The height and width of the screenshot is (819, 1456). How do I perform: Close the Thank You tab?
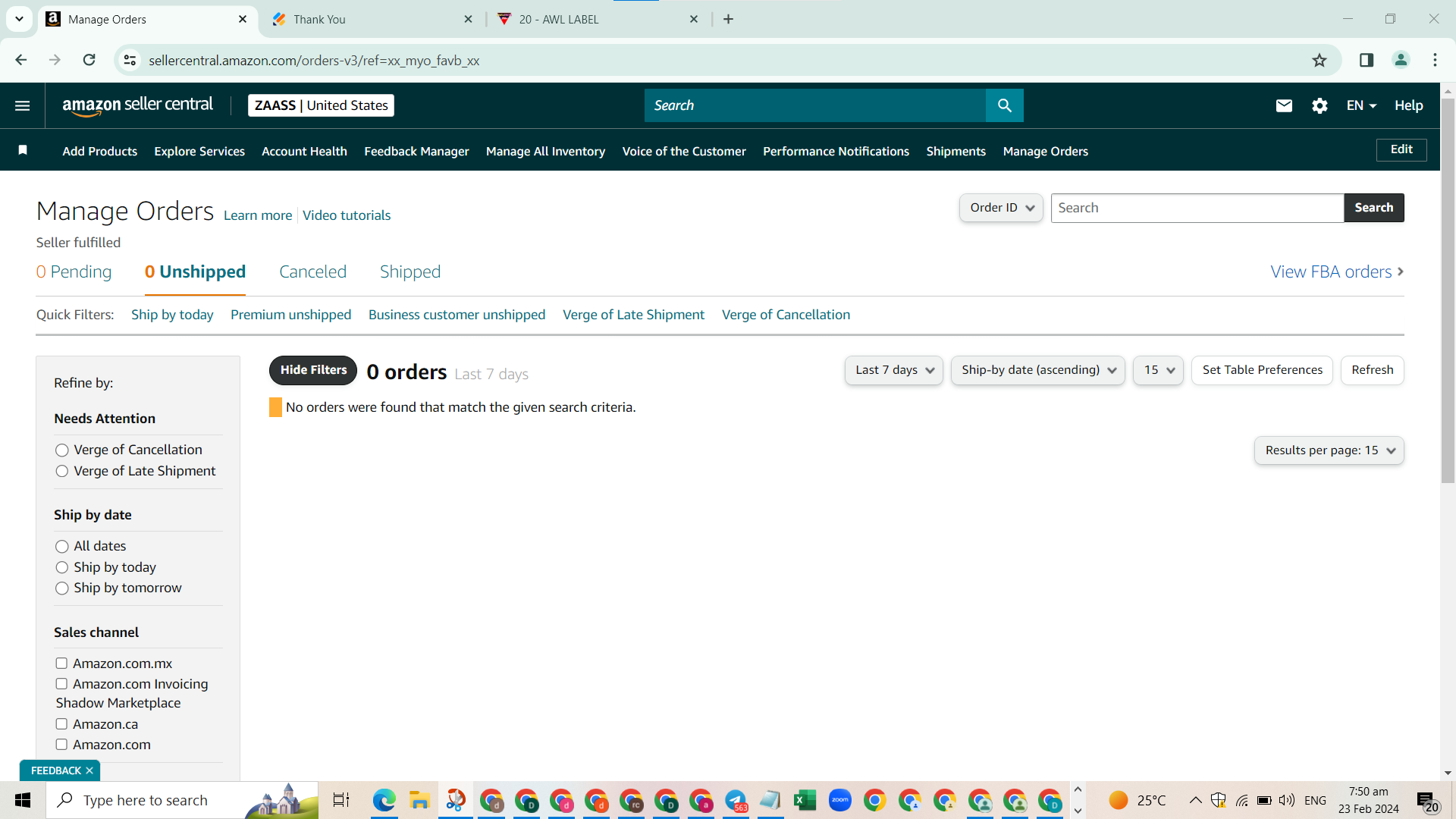[x=469, y=19]
